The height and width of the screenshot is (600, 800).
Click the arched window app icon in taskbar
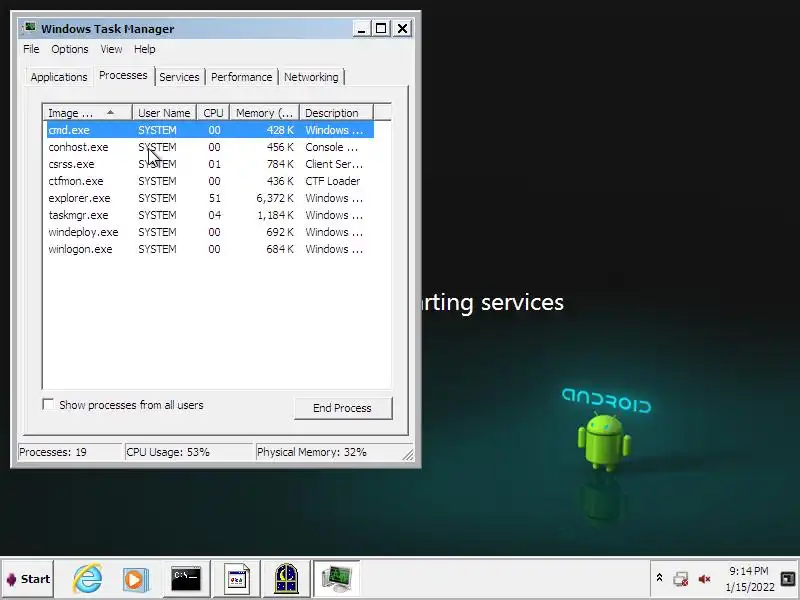[x=286, y=579]
